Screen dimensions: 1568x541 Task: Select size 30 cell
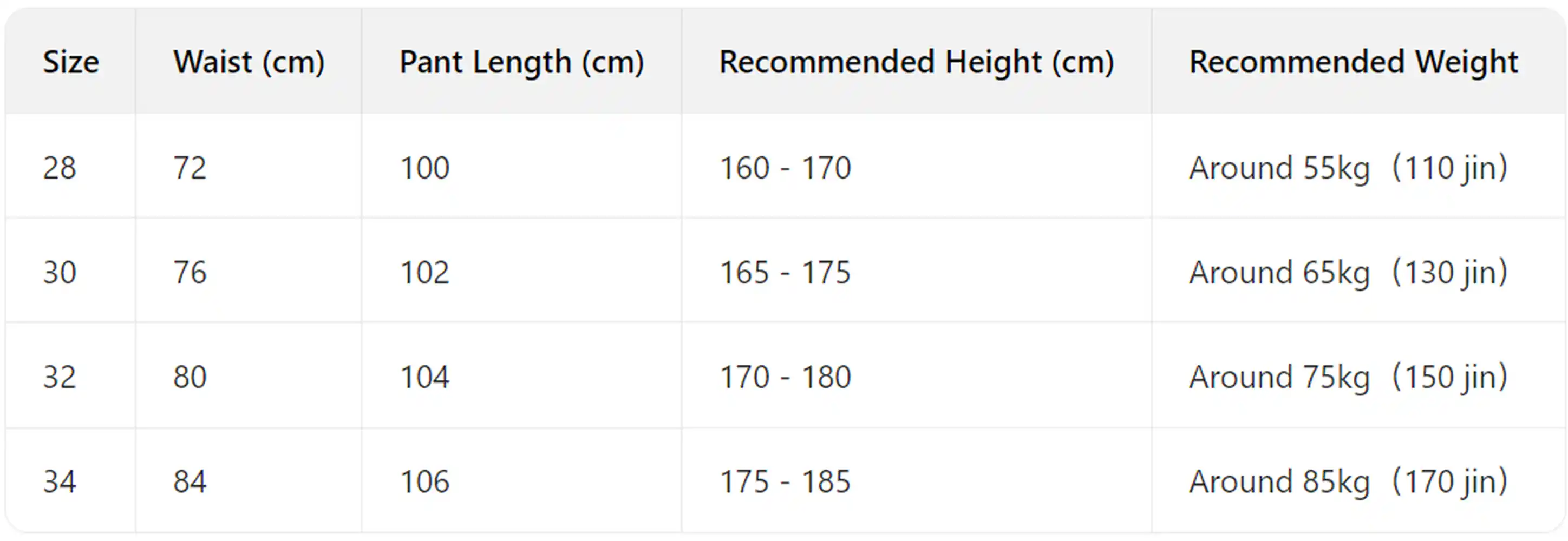(60, 272)
